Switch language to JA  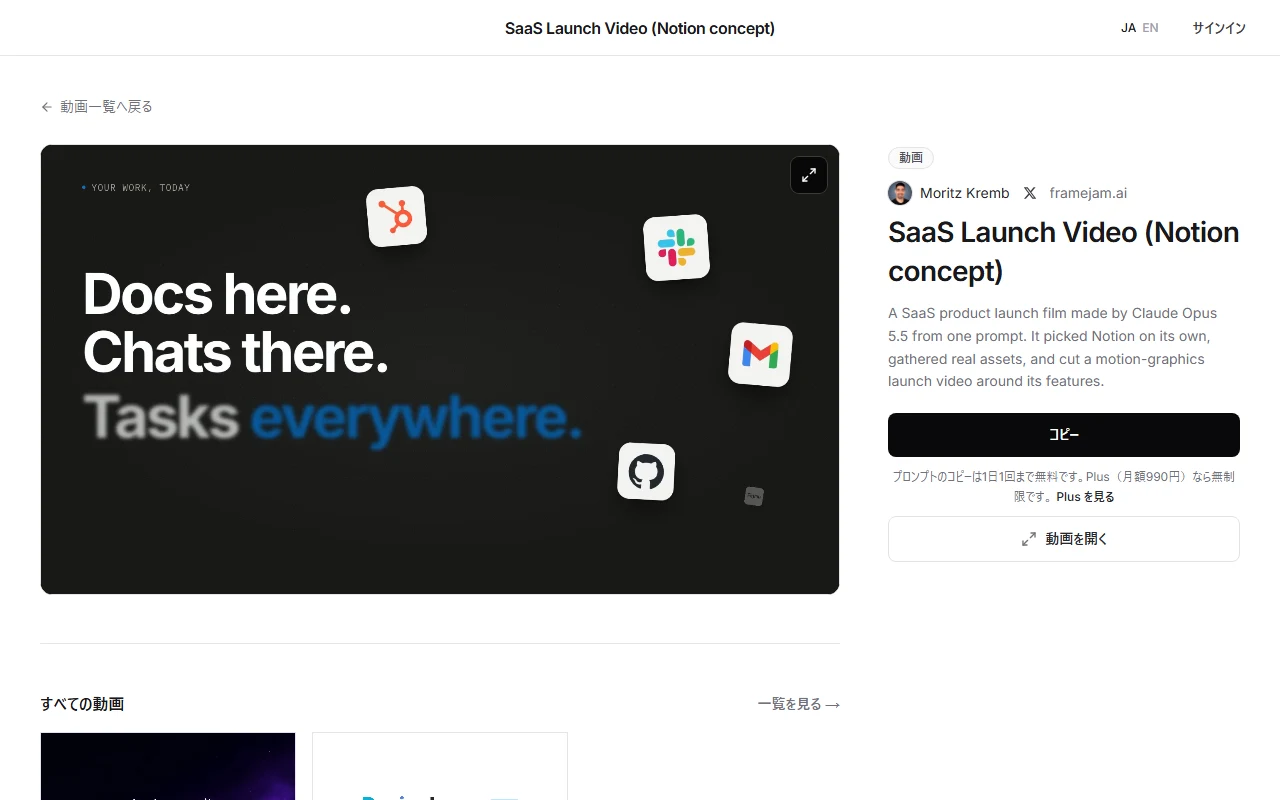coord(1128,28)
